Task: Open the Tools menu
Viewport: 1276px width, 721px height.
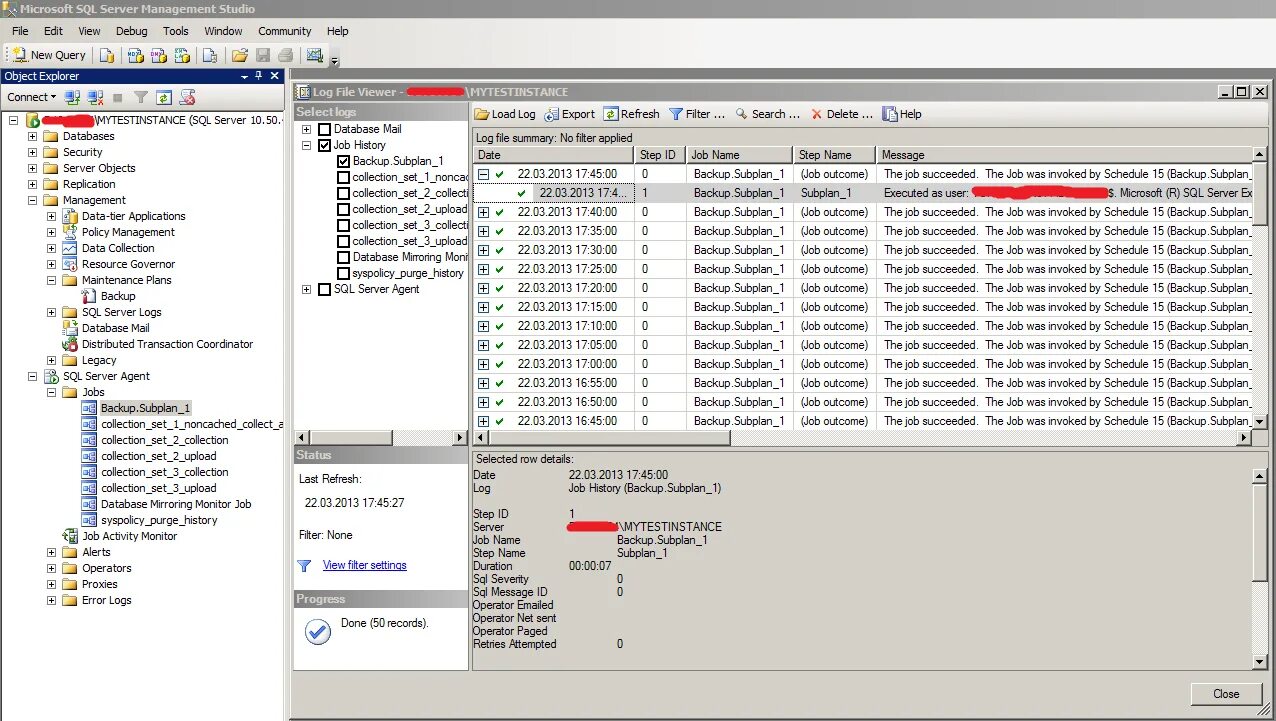Action: [176, 31]
